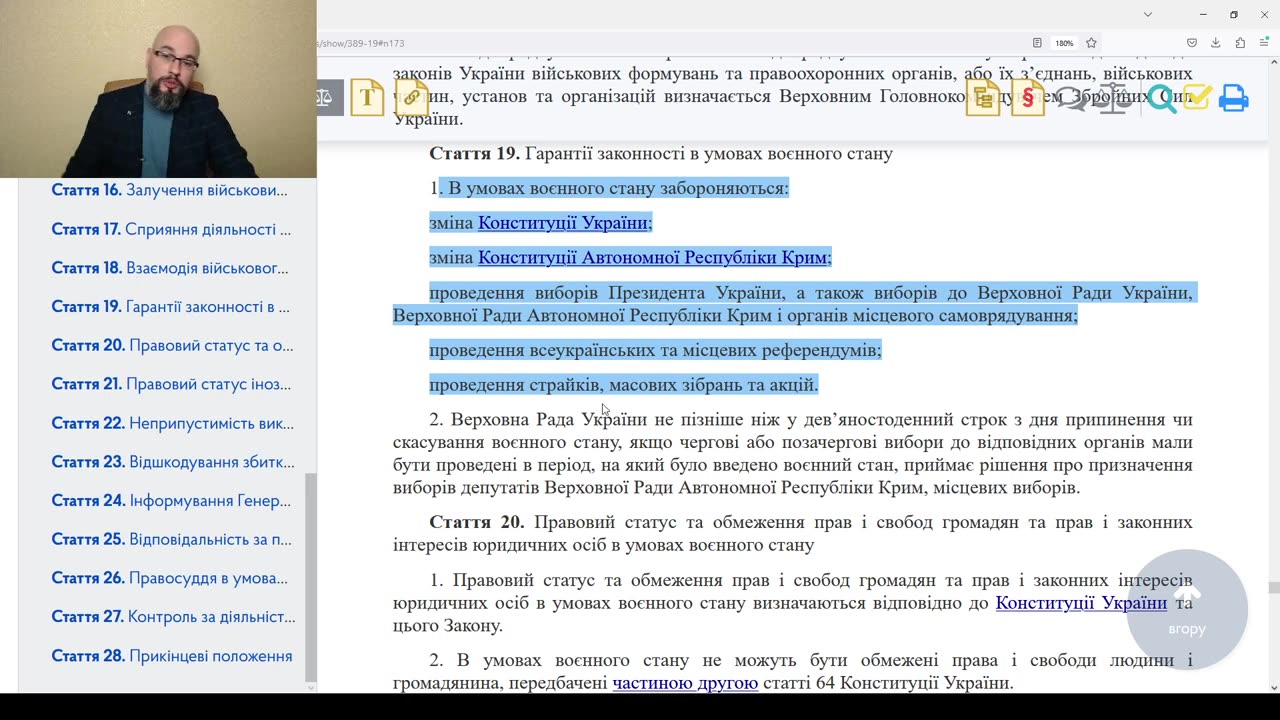Open search with the teal magnifier icon
The image size is (1280, 720).
[x=1161, y=98]
